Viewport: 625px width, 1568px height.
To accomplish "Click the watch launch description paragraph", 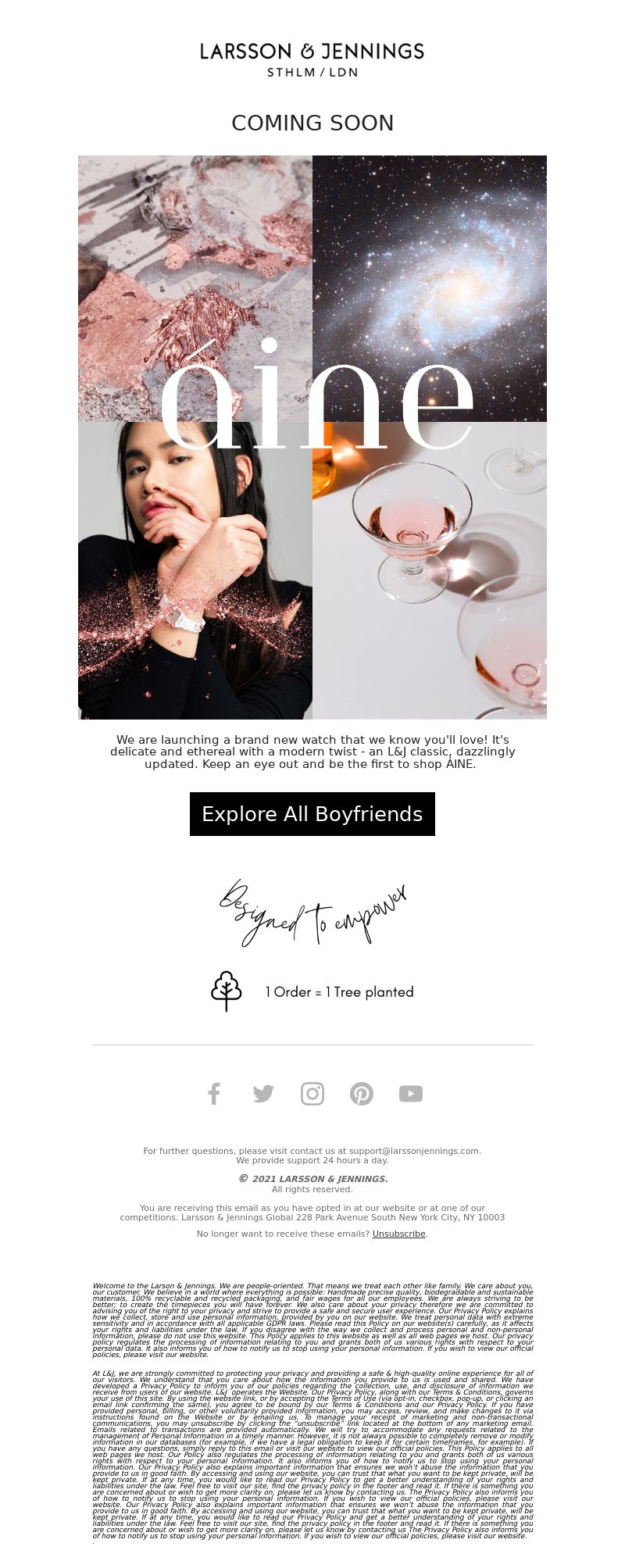I will [x=312, y=752].
